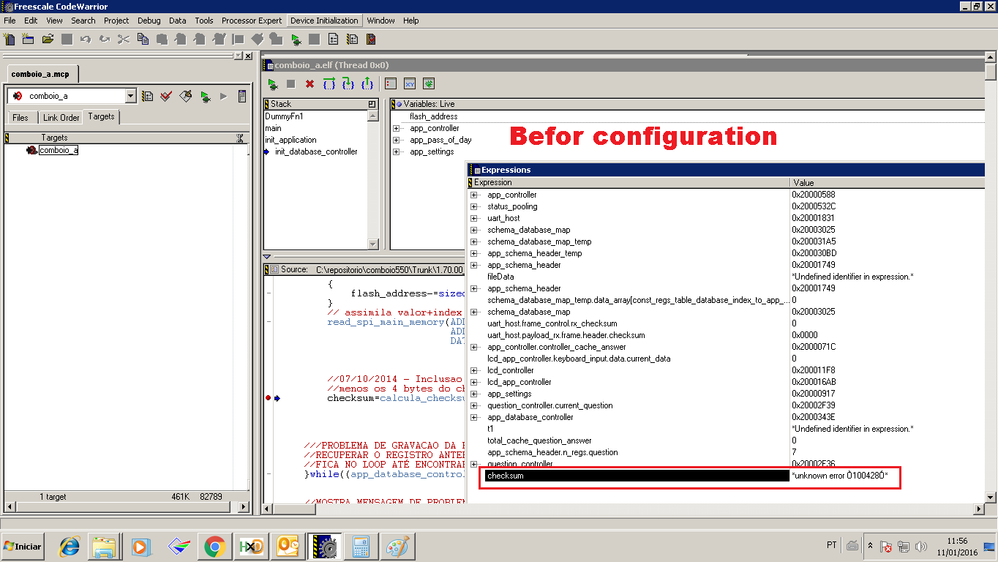Open the comboio_a target dropdown
Image resolution: width=998 pixels, height=562 pixels.
pyautogui.click(x=130, y=96)
